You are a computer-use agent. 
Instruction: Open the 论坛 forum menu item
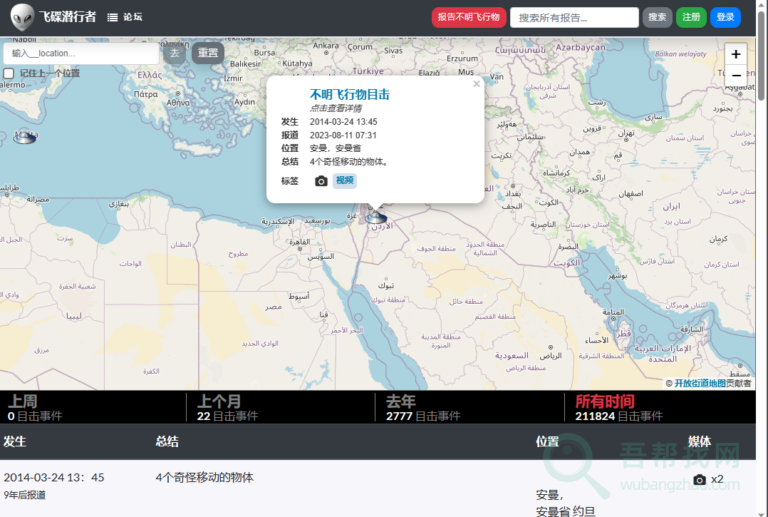tap(125, 17)
